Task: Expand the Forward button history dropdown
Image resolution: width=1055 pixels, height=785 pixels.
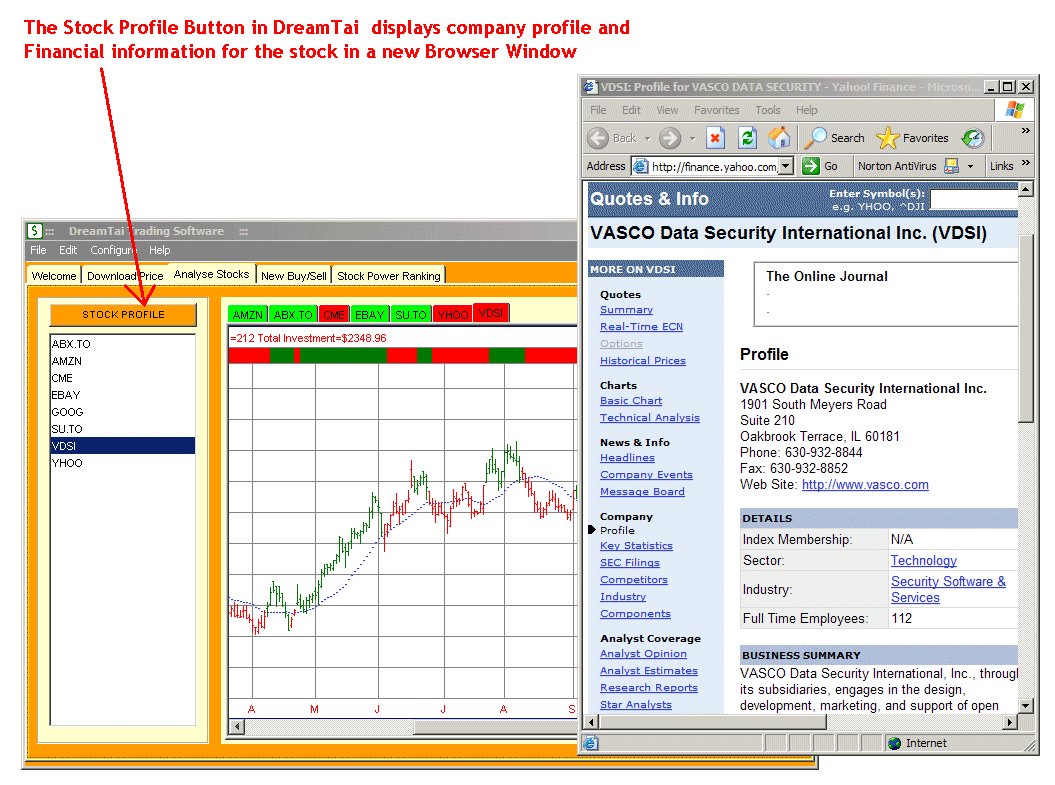Action: [x=692, y=139]
